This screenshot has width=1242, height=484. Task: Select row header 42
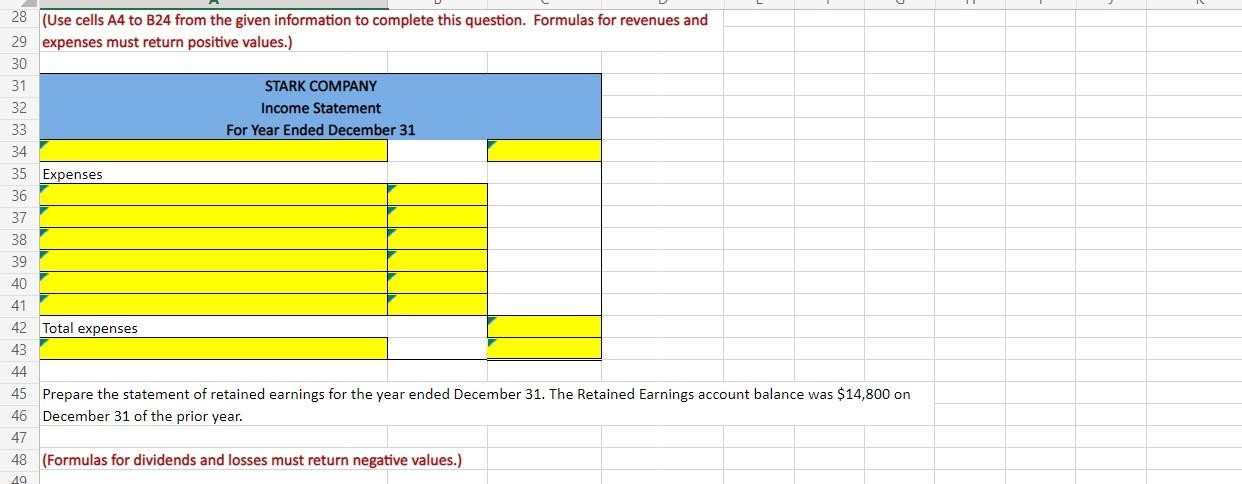(x=19, y=327)
